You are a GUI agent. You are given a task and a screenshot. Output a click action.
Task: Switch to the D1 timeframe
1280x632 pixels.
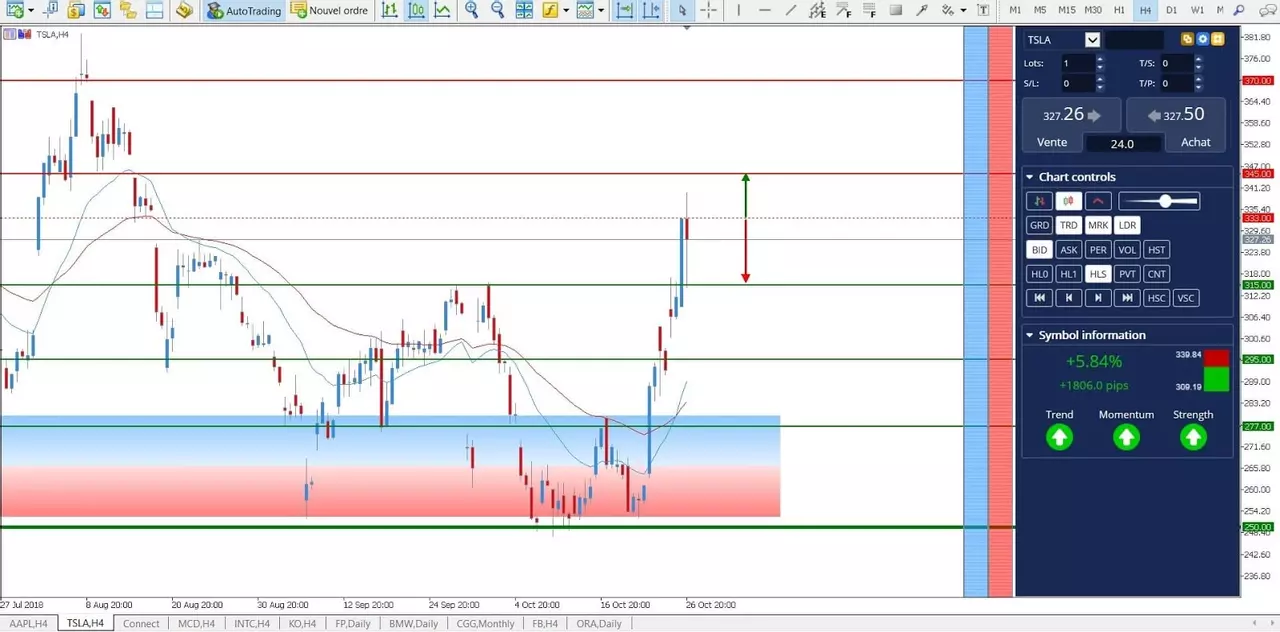(x=1171, y=10)
